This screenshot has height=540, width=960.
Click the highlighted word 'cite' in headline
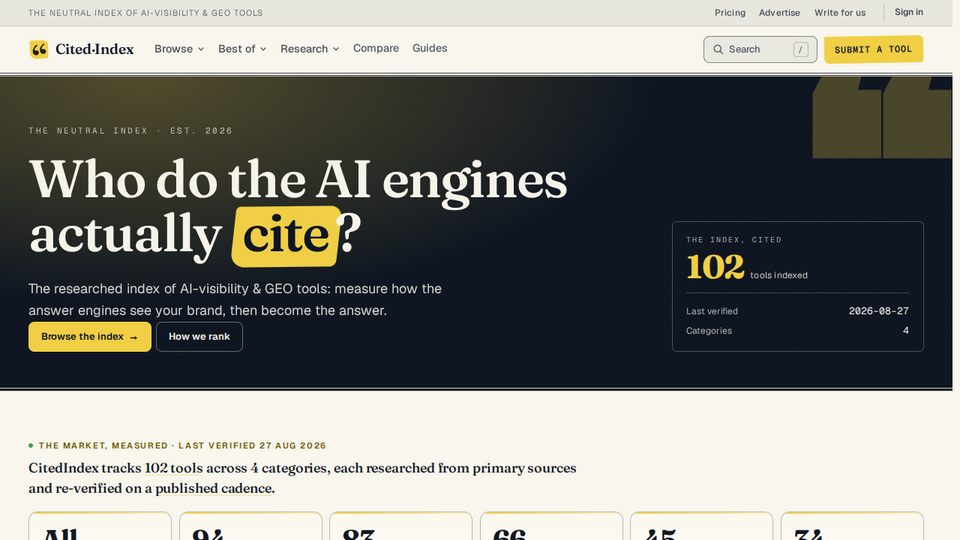click(x=285, y=236)
